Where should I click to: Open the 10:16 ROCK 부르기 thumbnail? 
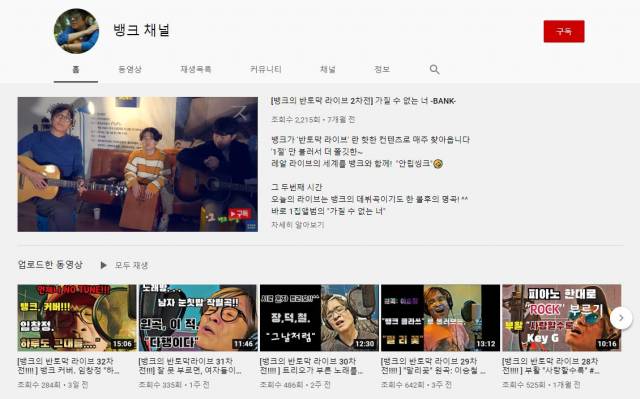[561, 318]
